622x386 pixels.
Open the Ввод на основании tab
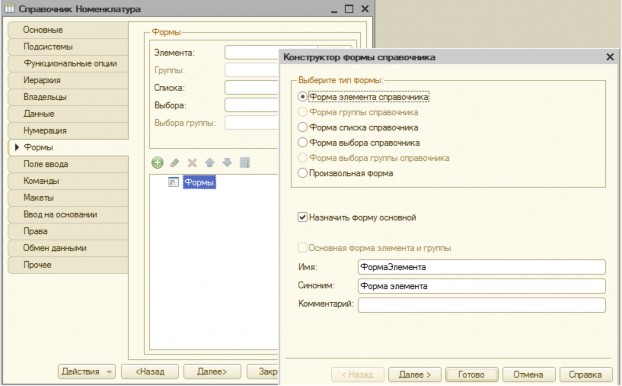coord(68,214)
